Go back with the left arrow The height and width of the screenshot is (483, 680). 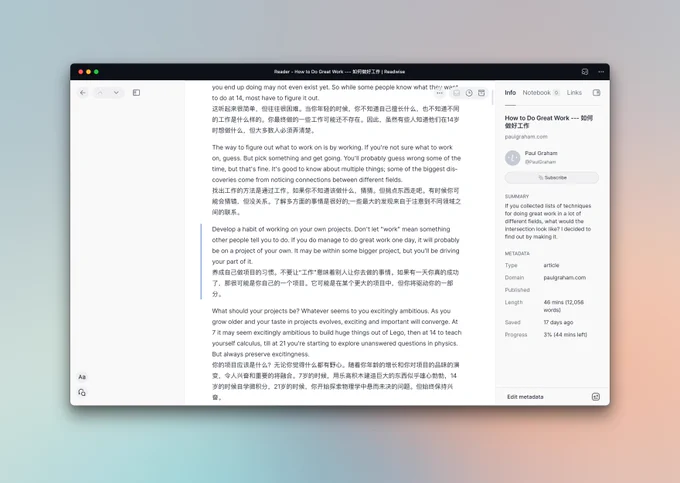(83, 93)
